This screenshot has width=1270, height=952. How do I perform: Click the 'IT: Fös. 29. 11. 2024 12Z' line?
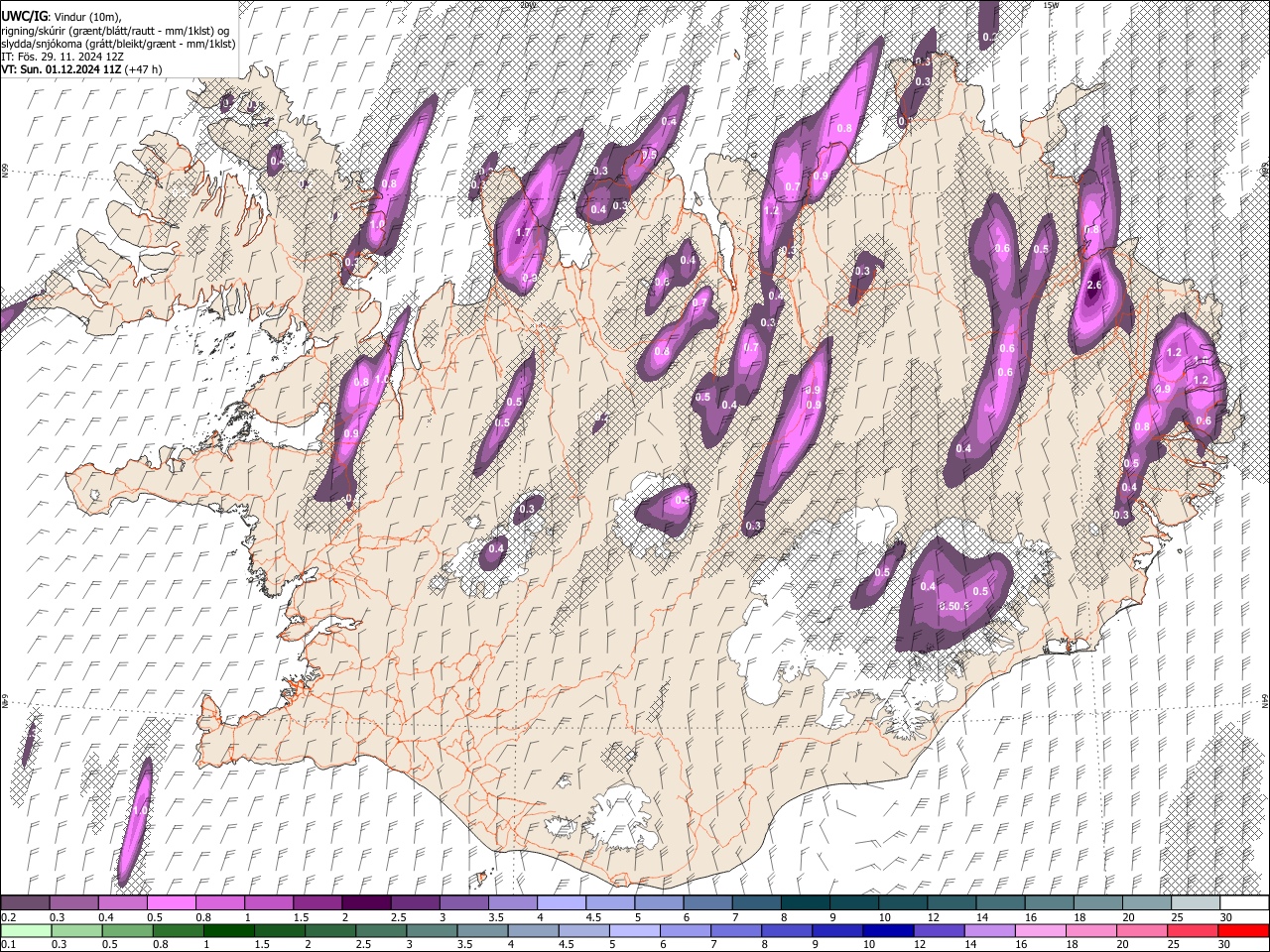click(63, 57)
